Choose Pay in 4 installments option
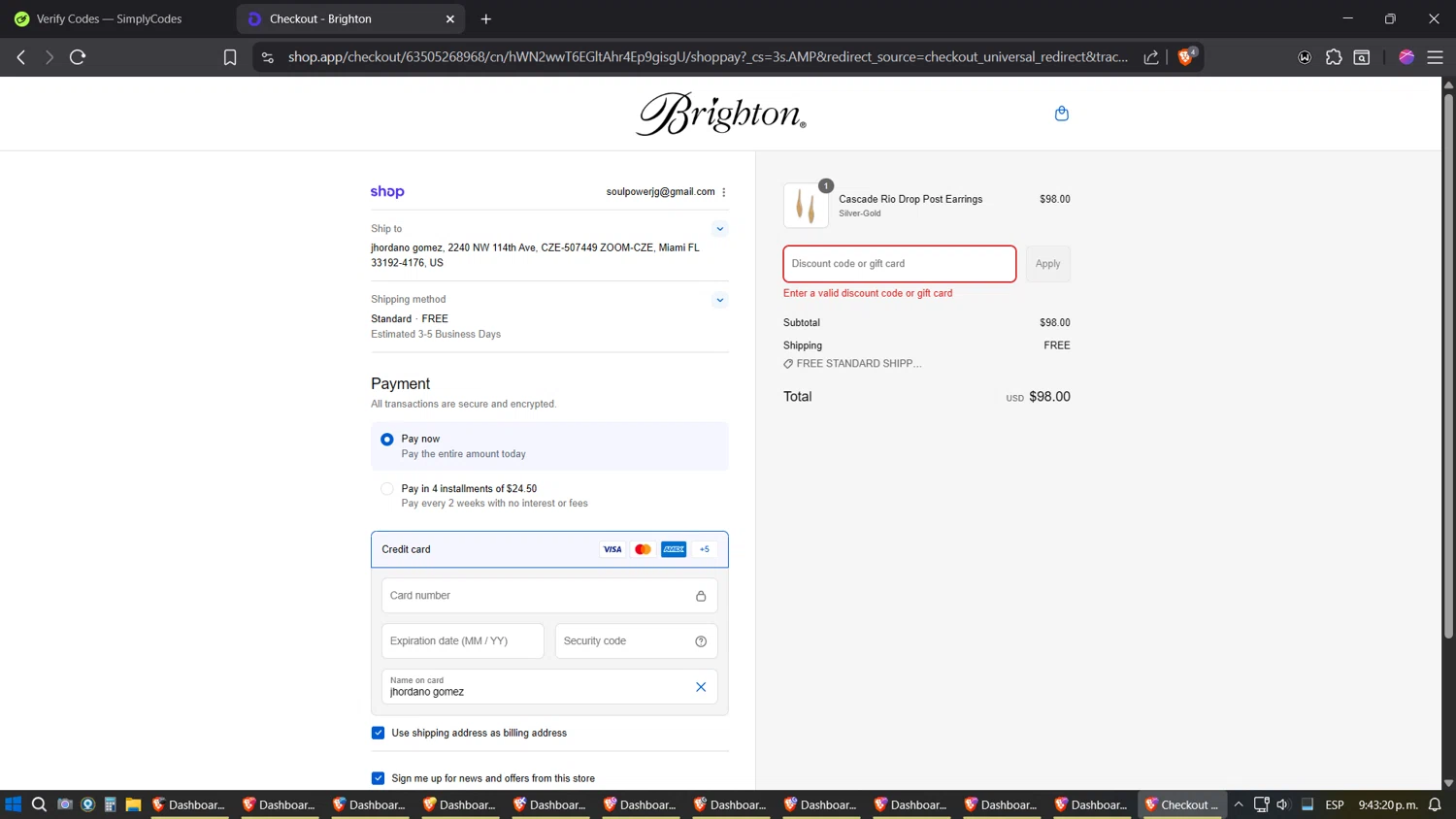Image resolution: width=1456 pixels, height=819 pixels. 387,489
